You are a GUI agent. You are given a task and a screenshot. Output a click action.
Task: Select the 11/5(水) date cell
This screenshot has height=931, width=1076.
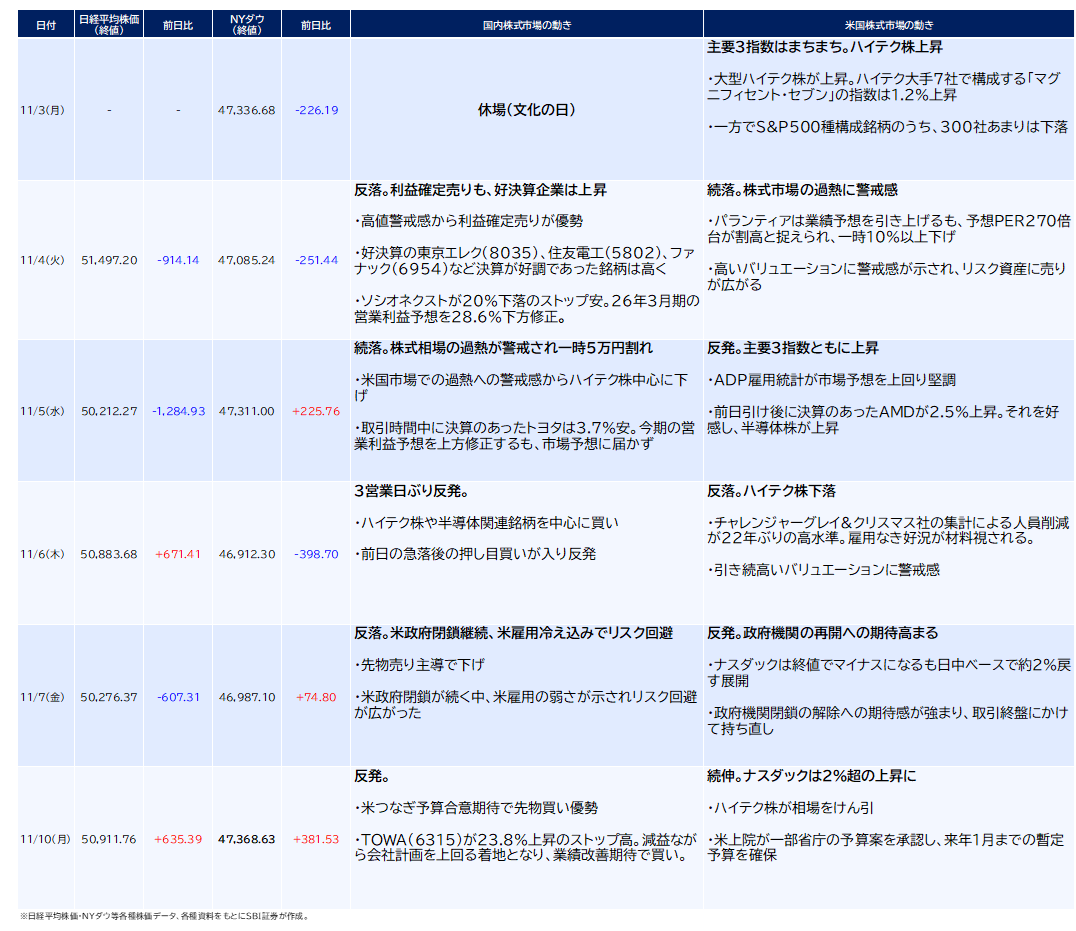tap(45, 411)
